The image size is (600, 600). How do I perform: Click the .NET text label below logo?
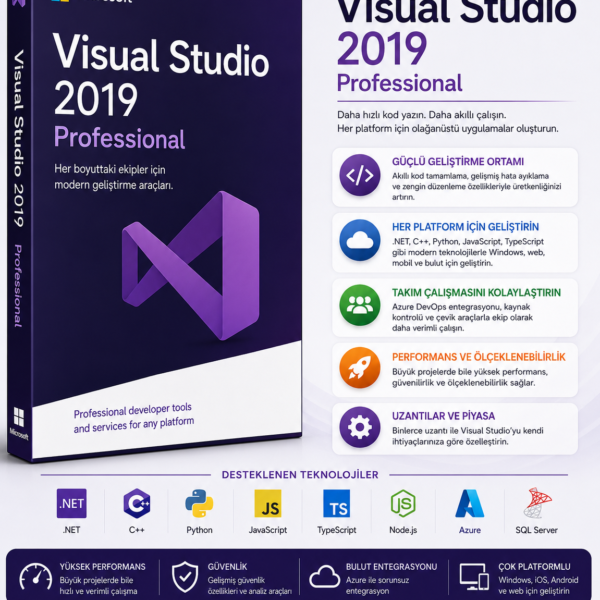(72, 530)
